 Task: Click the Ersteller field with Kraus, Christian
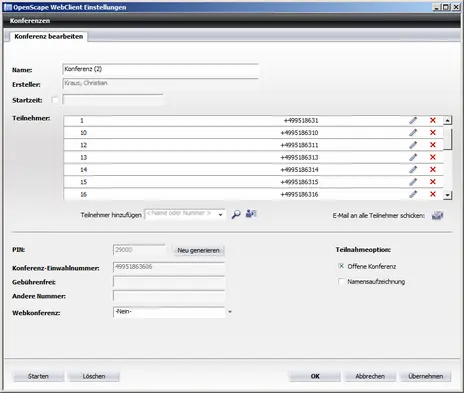point(160,83)
